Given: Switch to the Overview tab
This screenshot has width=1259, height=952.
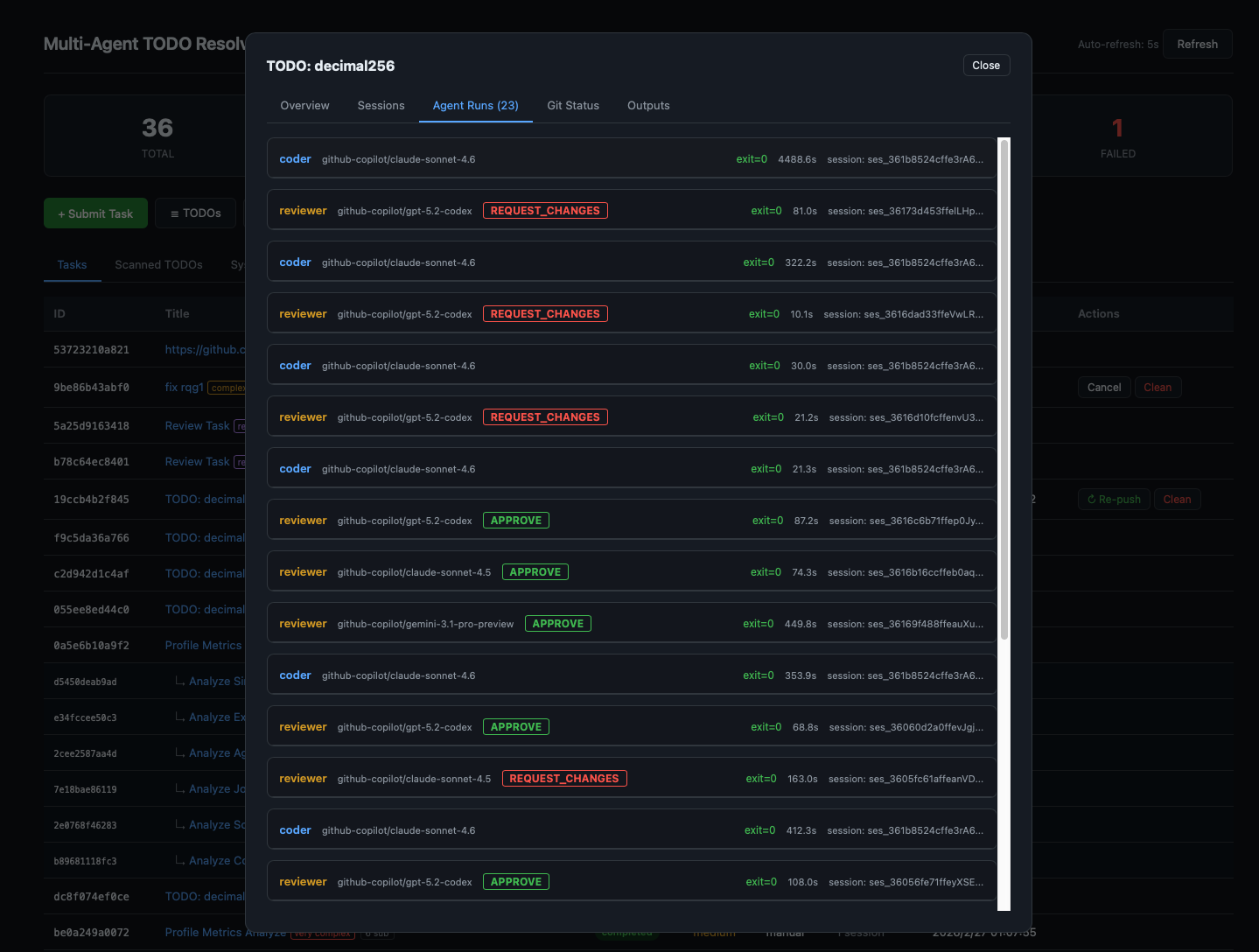Looking at the screenshot, I should pos(304,105).
